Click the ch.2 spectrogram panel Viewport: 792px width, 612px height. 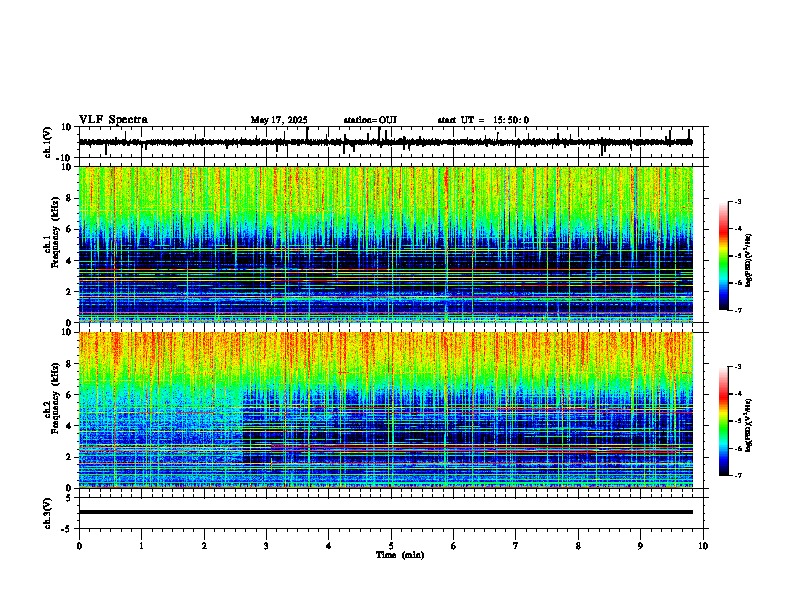tap(385, 410)
